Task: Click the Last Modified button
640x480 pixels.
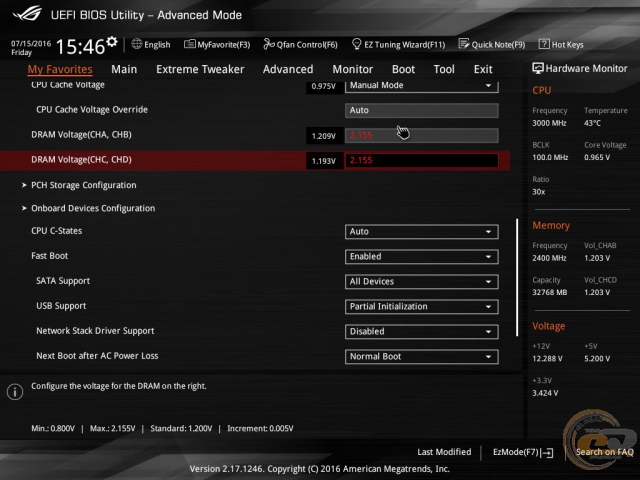Action: (444, 452)
